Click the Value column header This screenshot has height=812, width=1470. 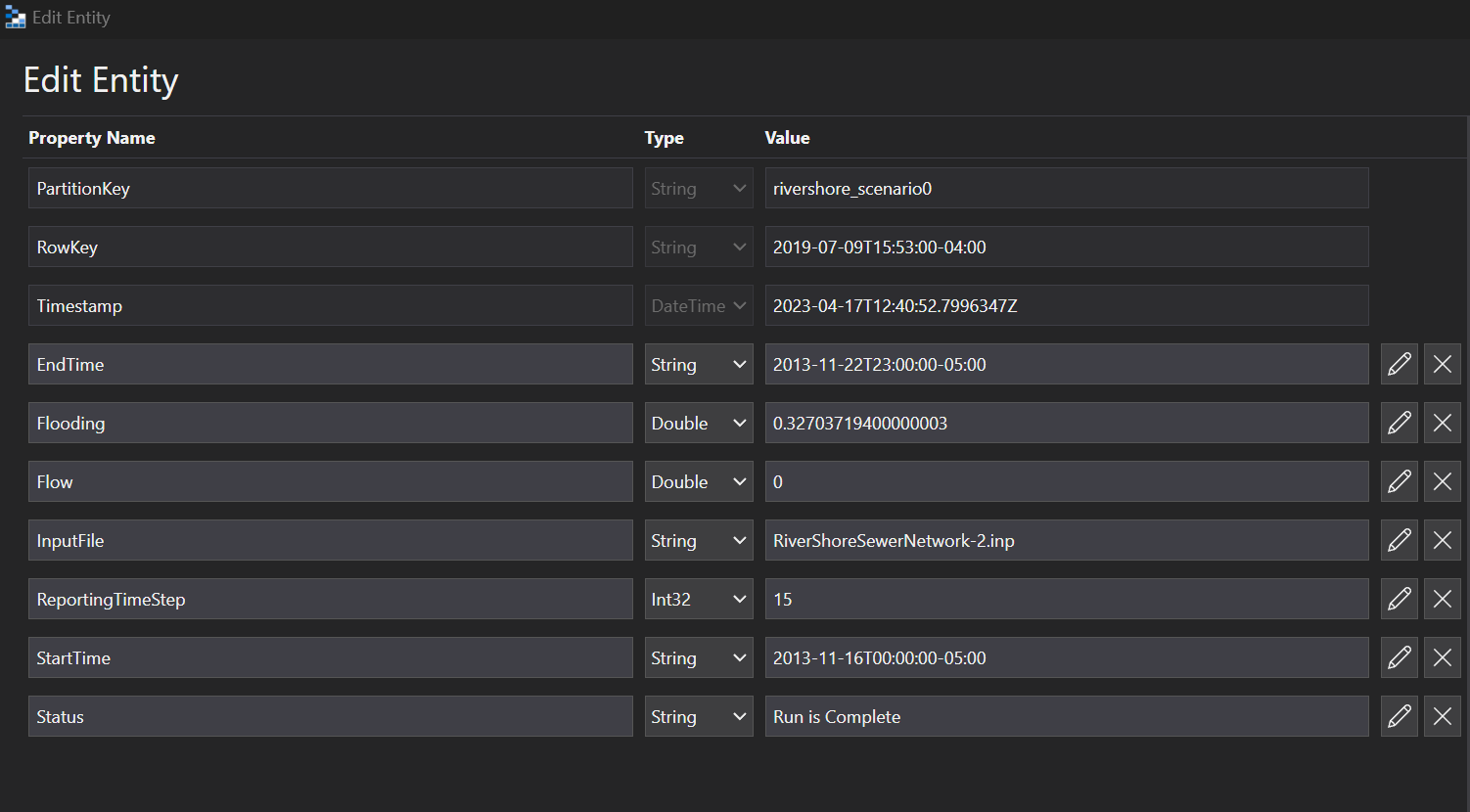pyautogui.click(x=788, y=138)
